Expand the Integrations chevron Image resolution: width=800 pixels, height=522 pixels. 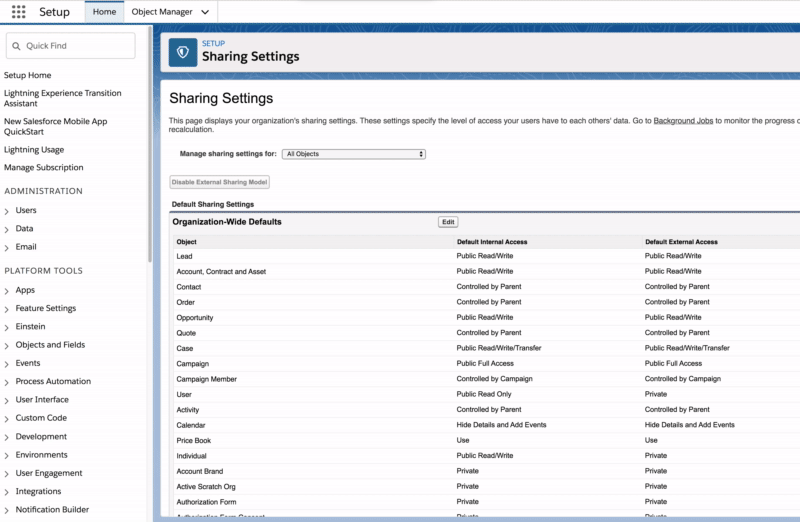tap(7, 492)
